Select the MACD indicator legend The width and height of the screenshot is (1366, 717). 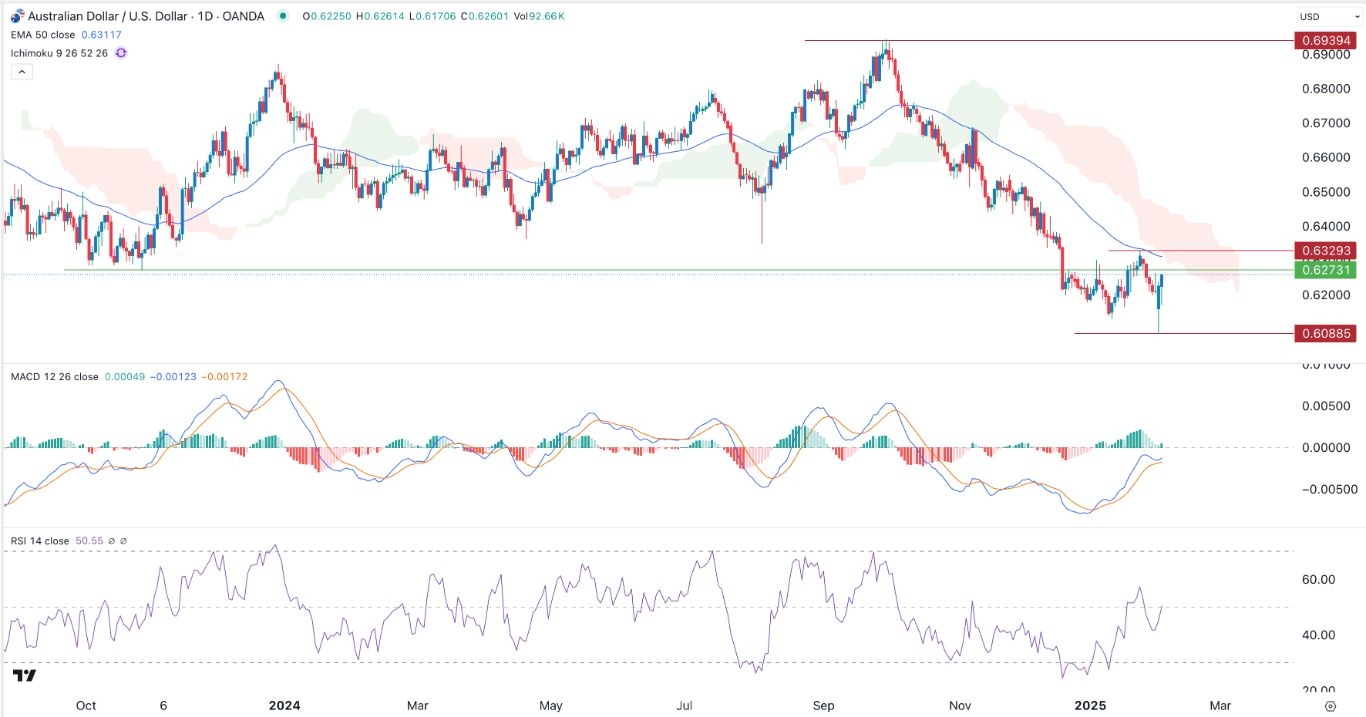click(52, 376)
